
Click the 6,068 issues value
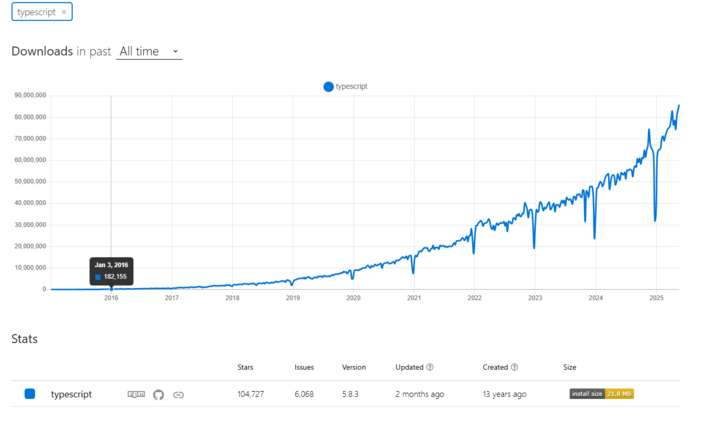click(304, 394)
